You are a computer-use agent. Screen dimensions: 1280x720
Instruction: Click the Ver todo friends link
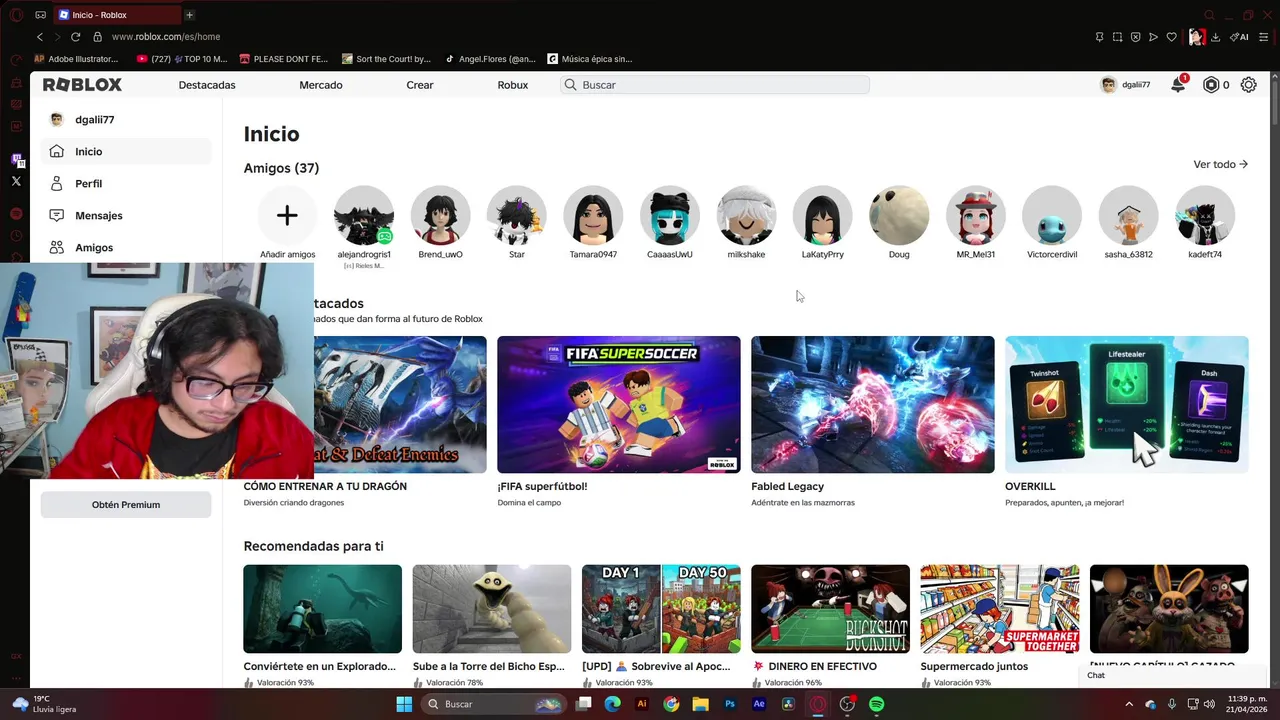[1220, 164]
